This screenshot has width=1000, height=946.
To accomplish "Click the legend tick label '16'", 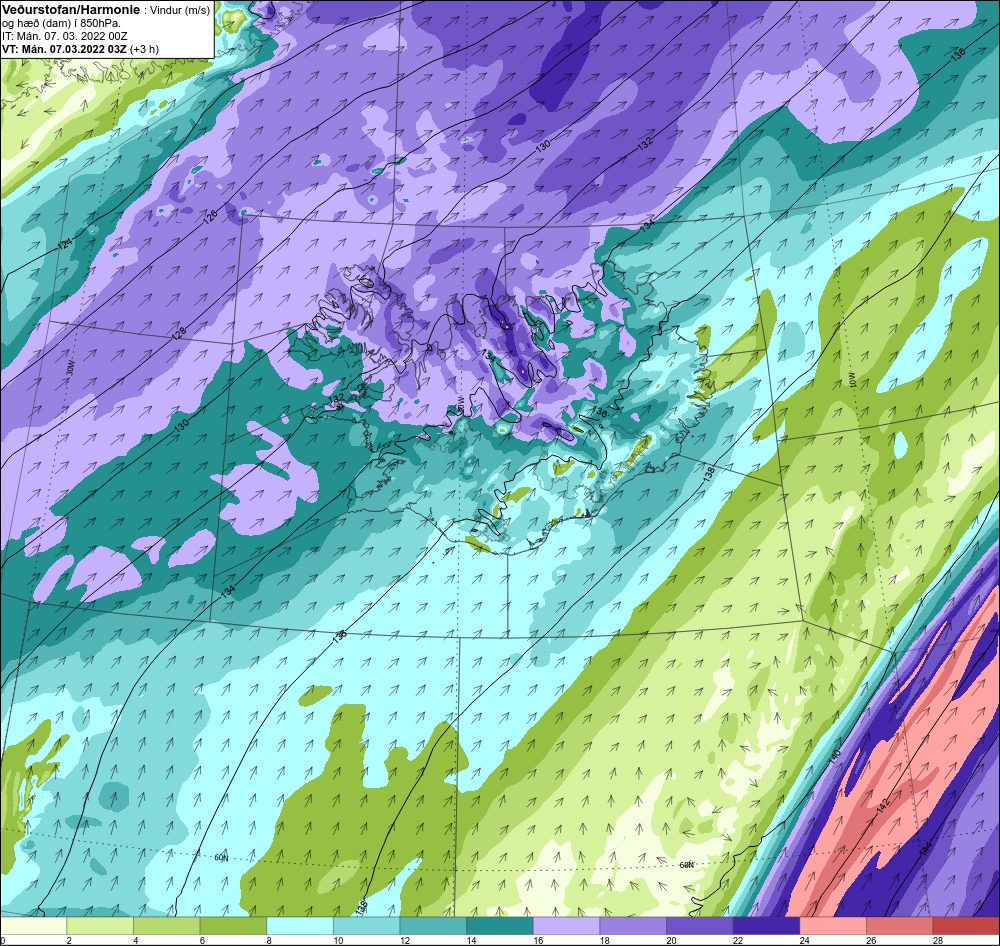I will [x=538, y=940].
